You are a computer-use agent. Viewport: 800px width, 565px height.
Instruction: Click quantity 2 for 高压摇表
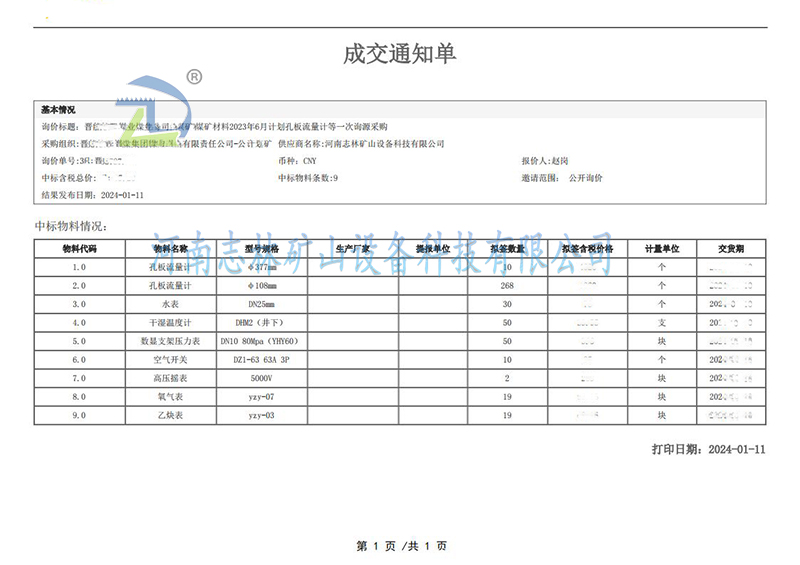tap(507, 378)
